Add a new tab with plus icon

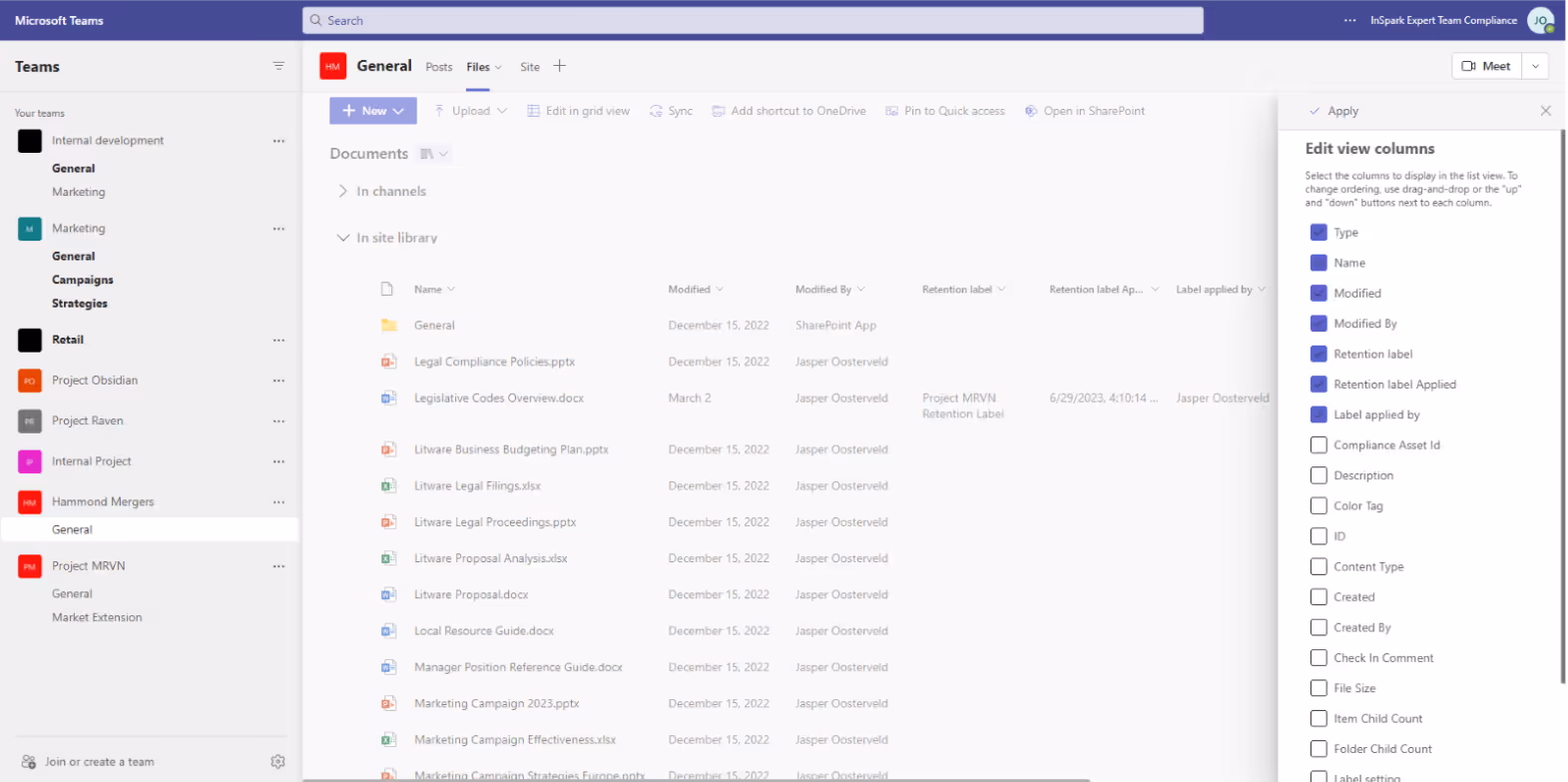560,66
